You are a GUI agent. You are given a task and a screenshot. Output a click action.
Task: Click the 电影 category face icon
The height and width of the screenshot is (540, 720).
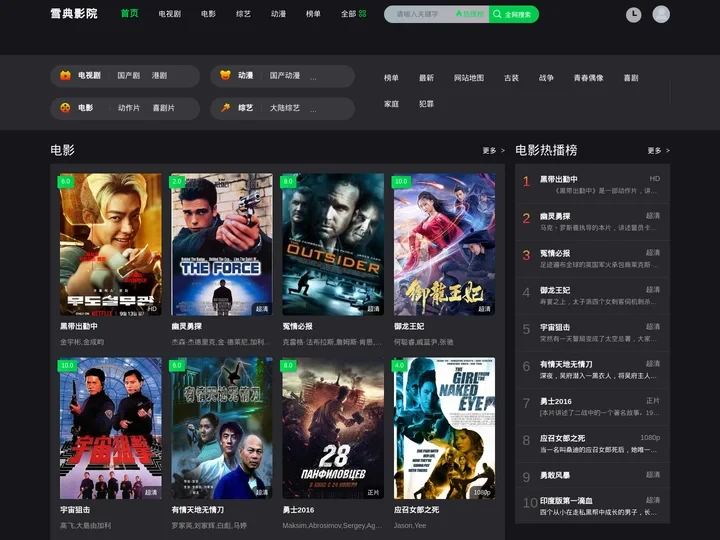tap(65, 108)
